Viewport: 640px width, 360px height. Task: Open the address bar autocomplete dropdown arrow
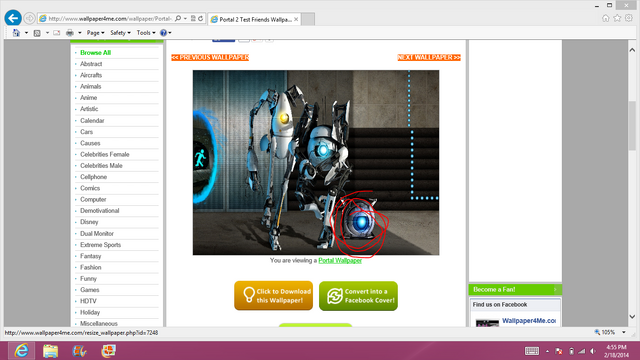pos(185,19)
